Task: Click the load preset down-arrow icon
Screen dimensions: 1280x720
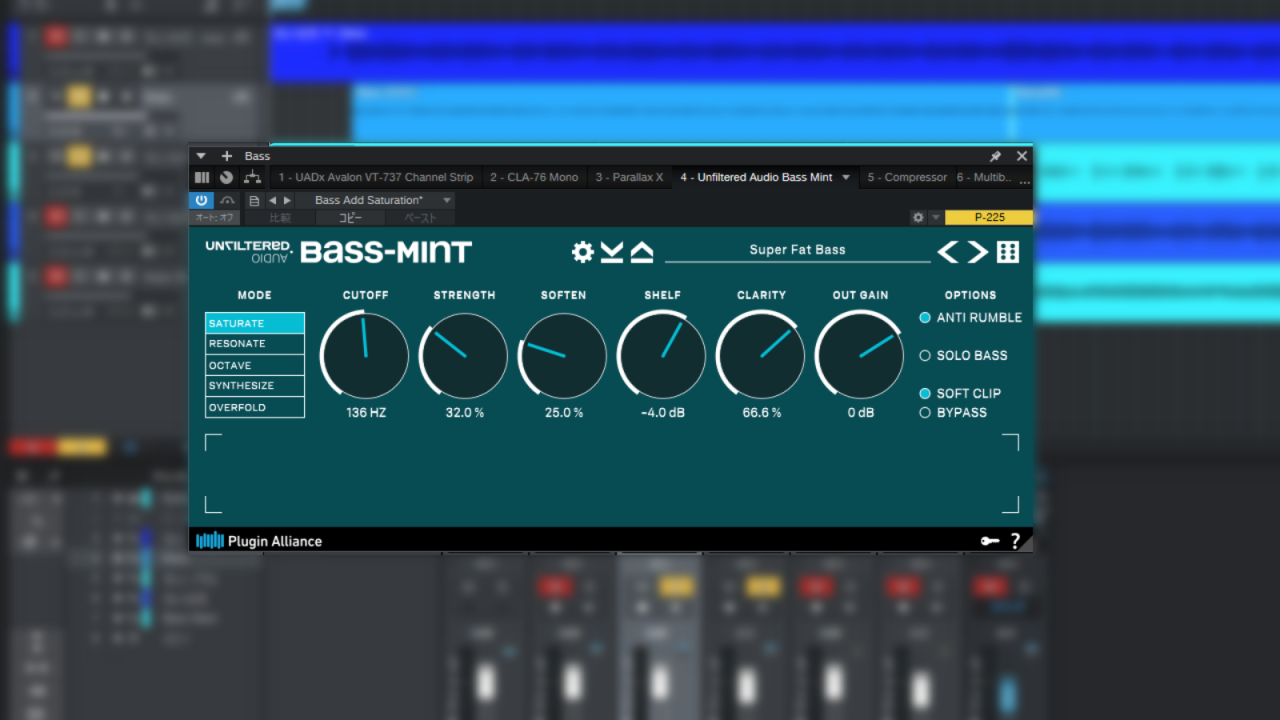Action: point(612,252)
